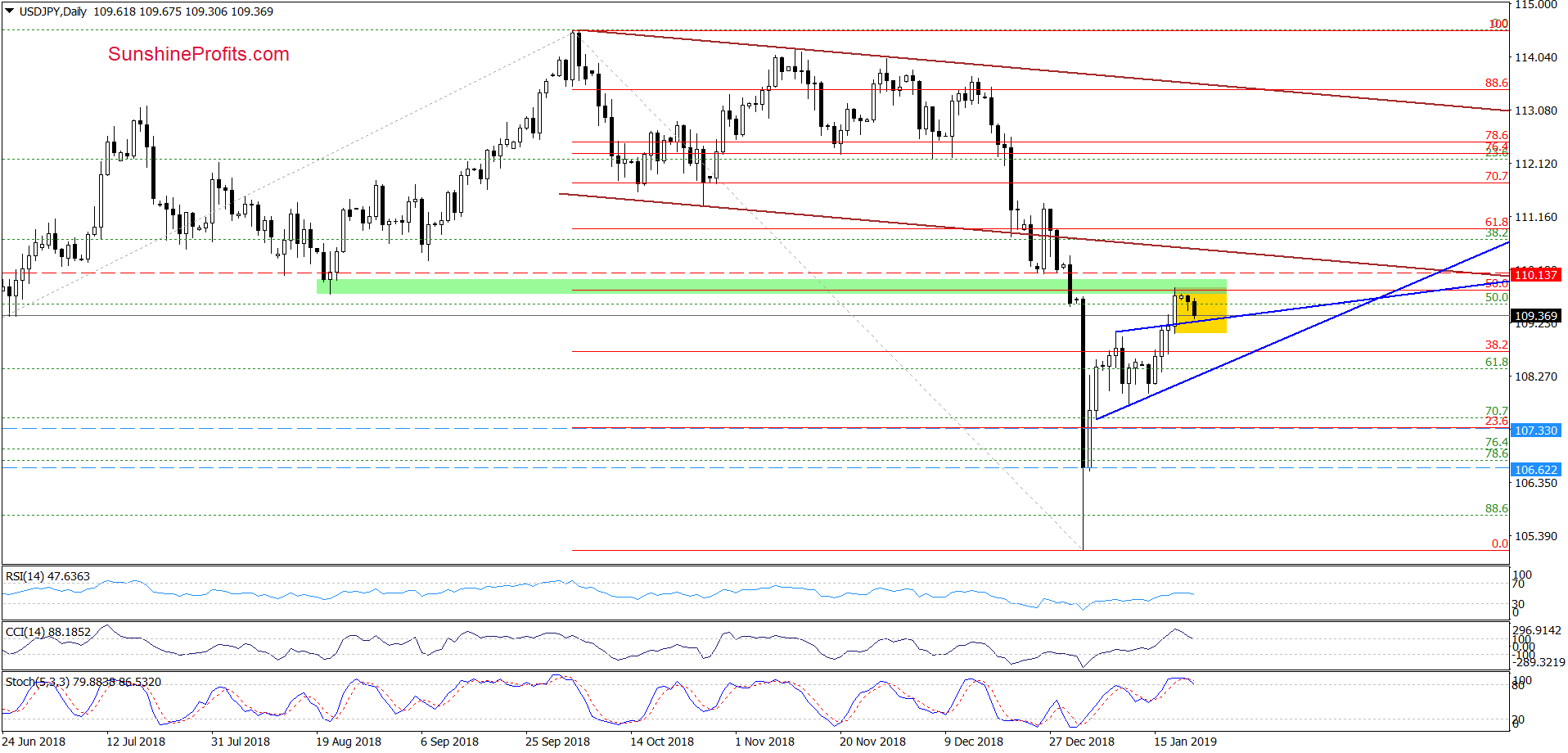Click the red 0.0 Fibonacci label
This screenshot has width=1568, height=753.
point(1499,543)
